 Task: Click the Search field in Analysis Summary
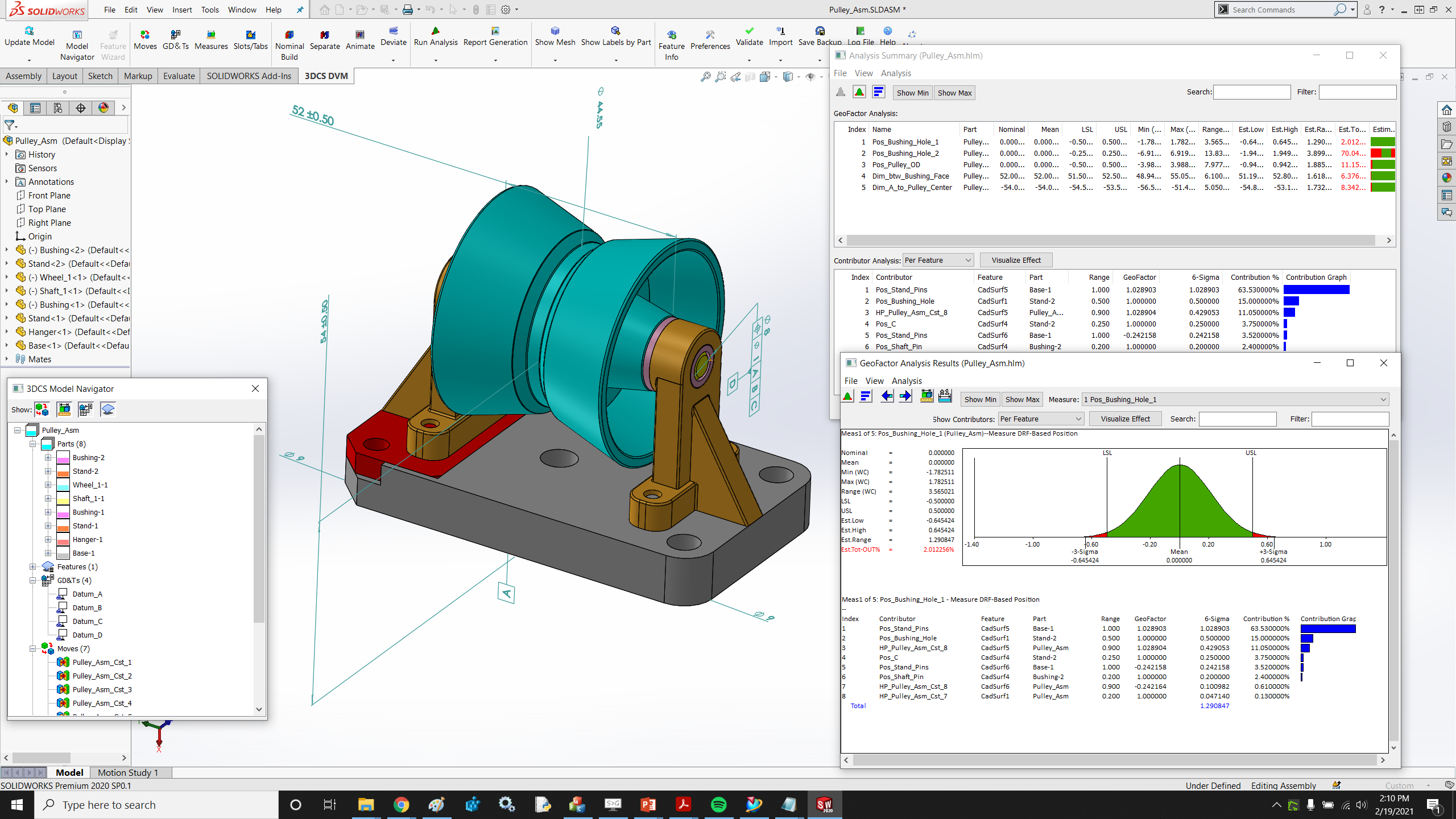coord(1251,92)
